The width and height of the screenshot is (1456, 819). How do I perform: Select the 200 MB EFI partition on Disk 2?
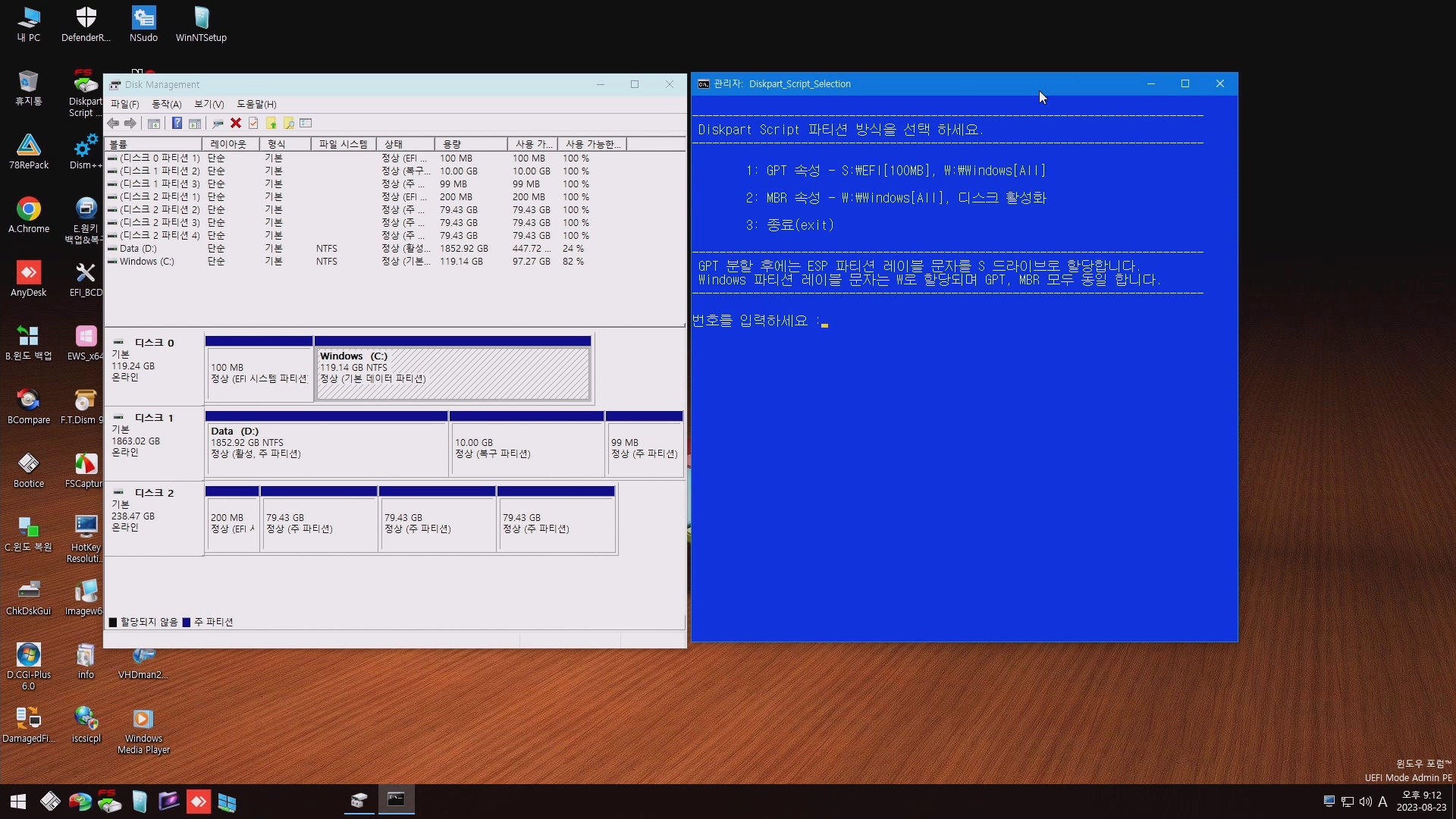[x=232, y=519]
